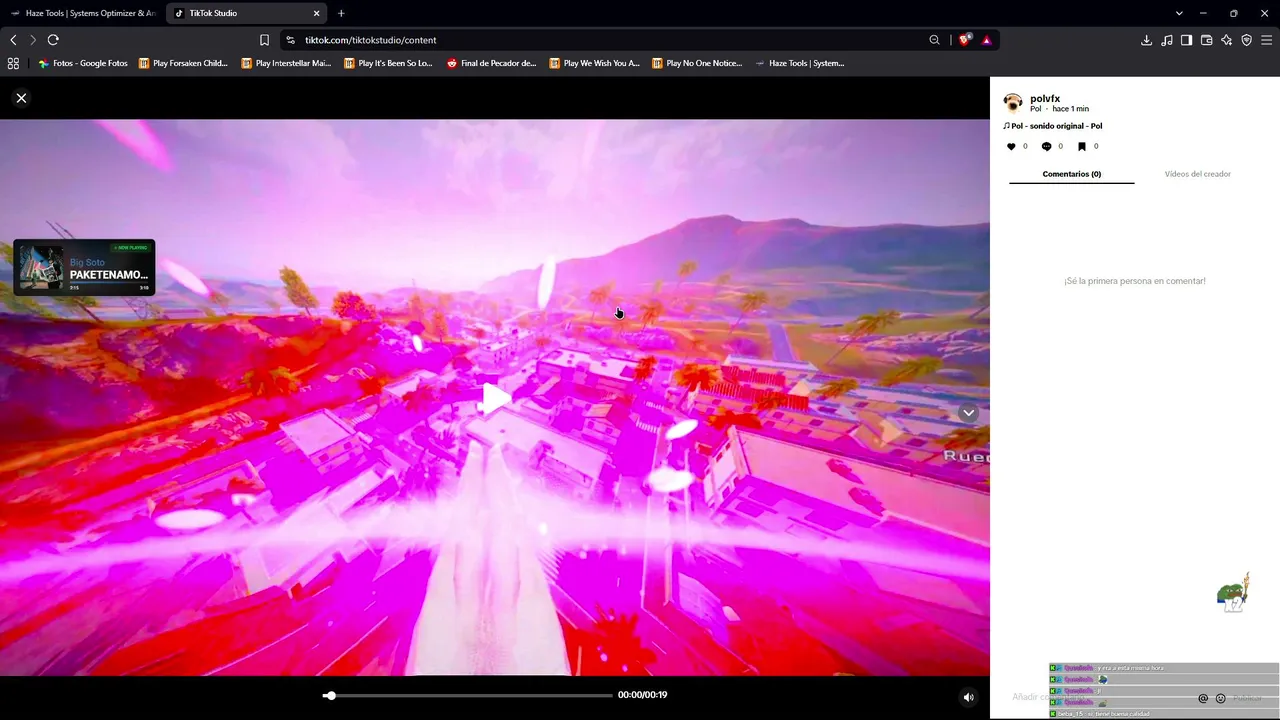Click the Publicar button
1280x720 pixels.
point(1248,698)
